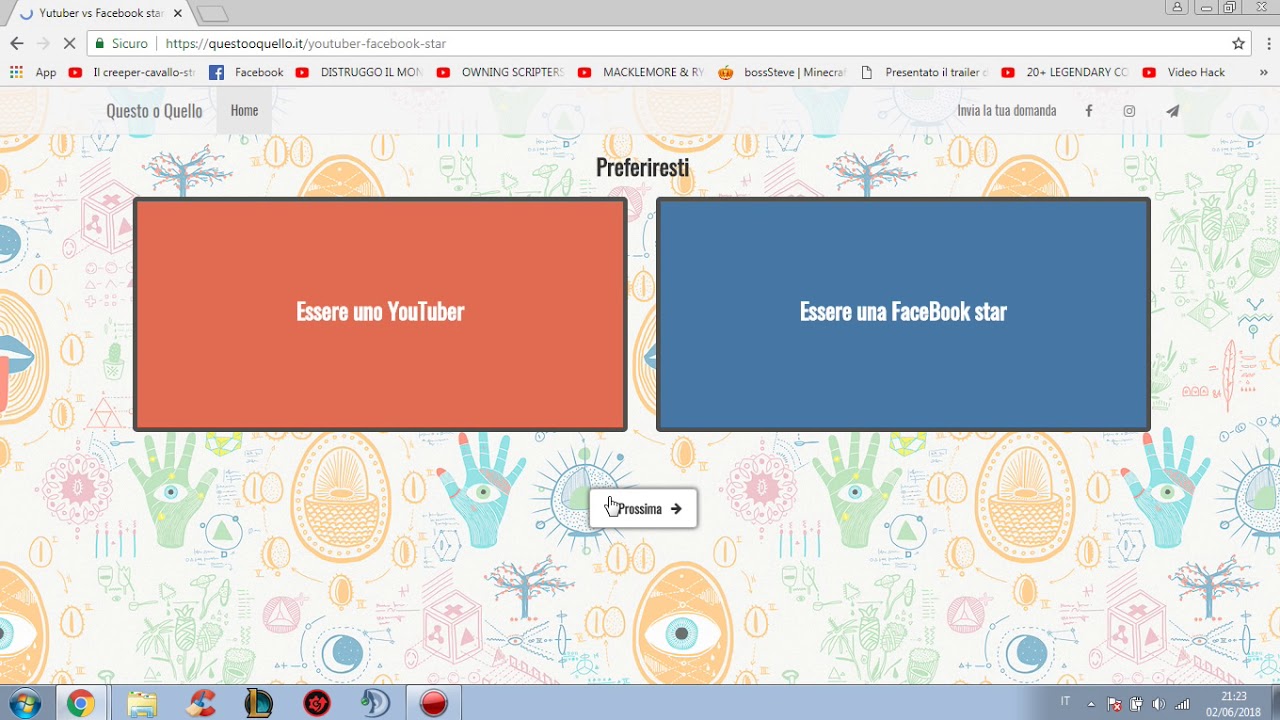Image resolution: width=1280 pixels, height=720 pixels.
Task: Open the DISTRUGGO IL MON bookmark
Action: pos(359,72)
